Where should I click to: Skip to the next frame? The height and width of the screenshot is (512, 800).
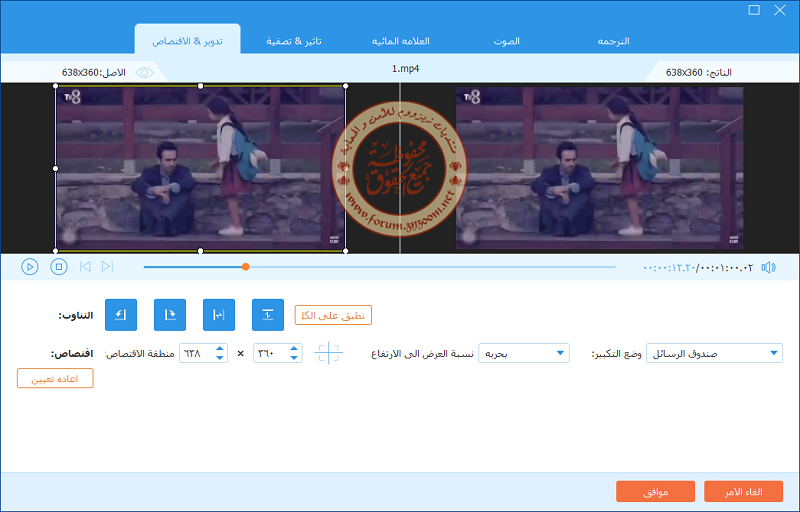(x=107, y=266)
